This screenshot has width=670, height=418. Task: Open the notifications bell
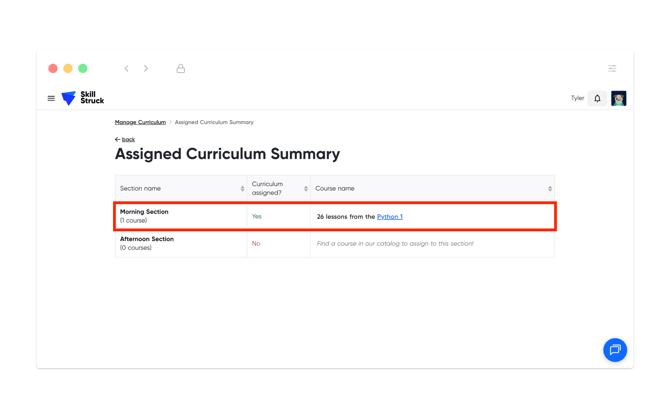[597, 98]
